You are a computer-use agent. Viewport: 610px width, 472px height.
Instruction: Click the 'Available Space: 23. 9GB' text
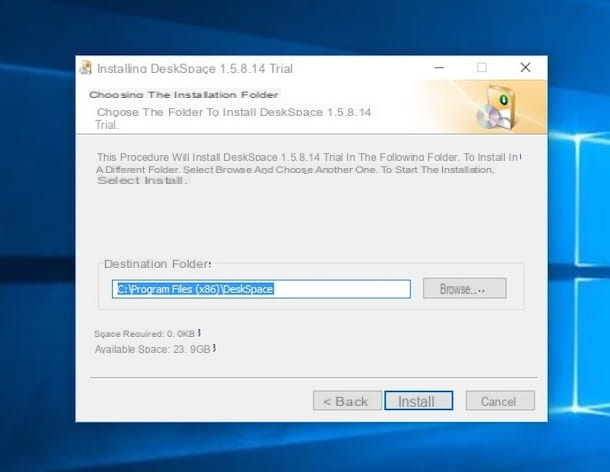click(155, 349)
